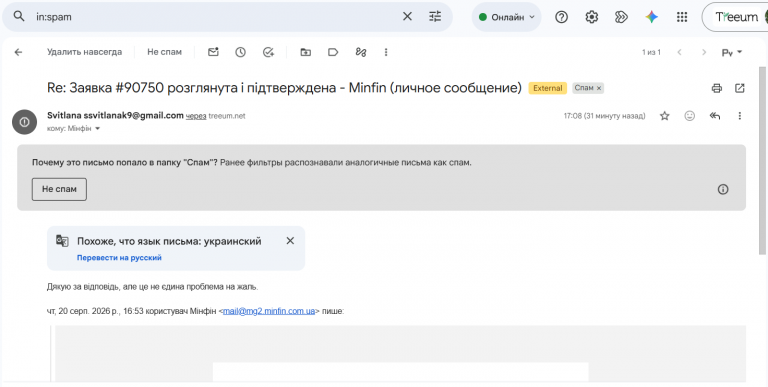
Task: Open advanced search filter options
Action: click(x=435, y=17)
